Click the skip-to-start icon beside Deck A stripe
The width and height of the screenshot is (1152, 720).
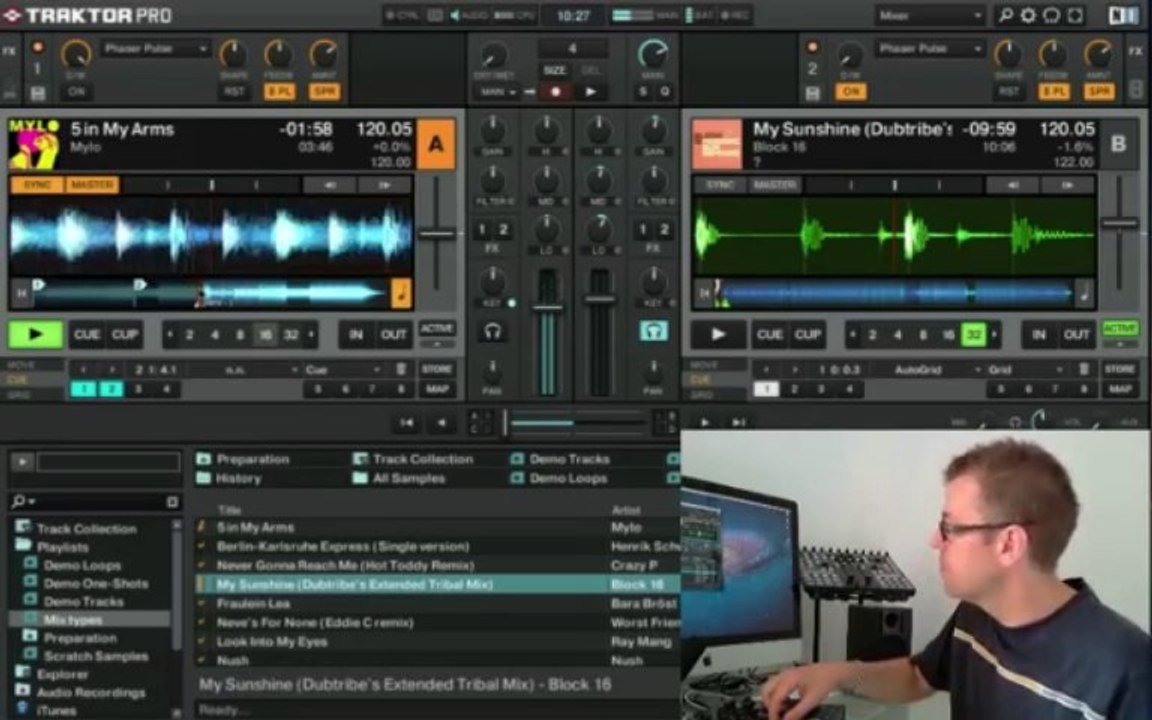coord(21,293)
